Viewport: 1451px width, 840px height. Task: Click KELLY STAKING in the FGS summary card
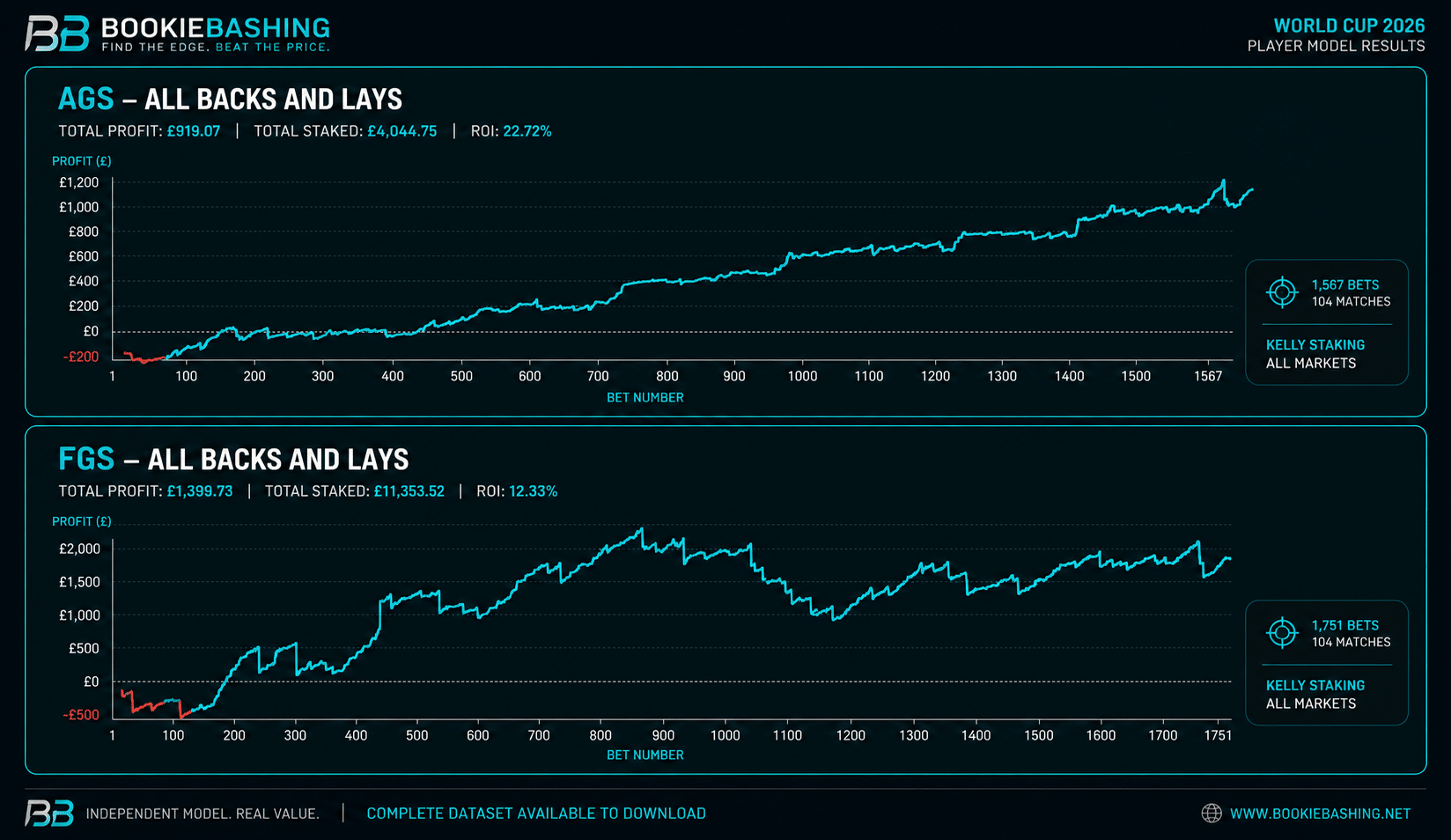1315,686
